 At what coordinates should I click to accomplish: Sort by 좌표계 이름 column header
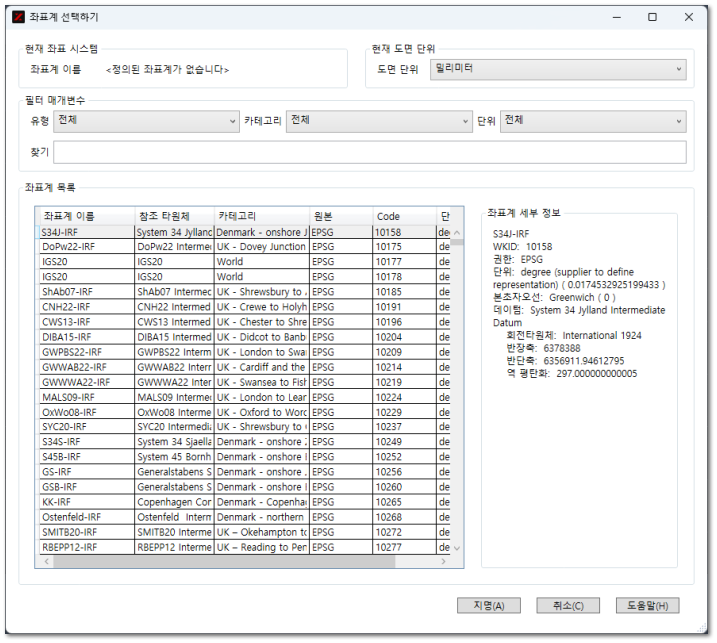pos(86,216)
